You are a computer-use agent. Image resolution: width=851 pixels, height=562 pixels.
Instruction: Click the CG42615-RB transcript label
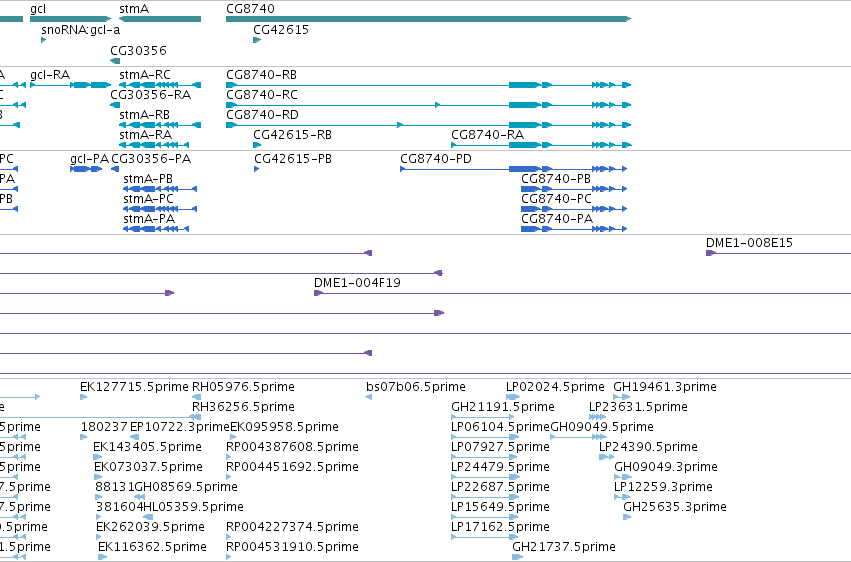[293, 135]
